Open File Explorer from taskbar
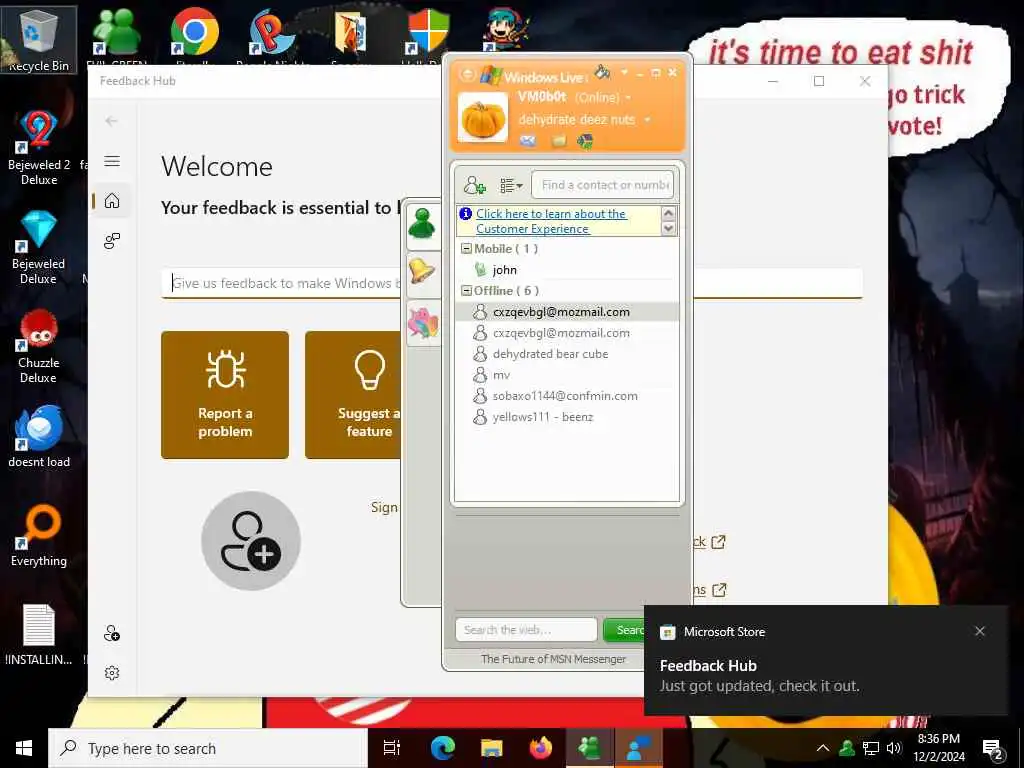This screenshot has height=768, width=1024. [x=491, y=748]
